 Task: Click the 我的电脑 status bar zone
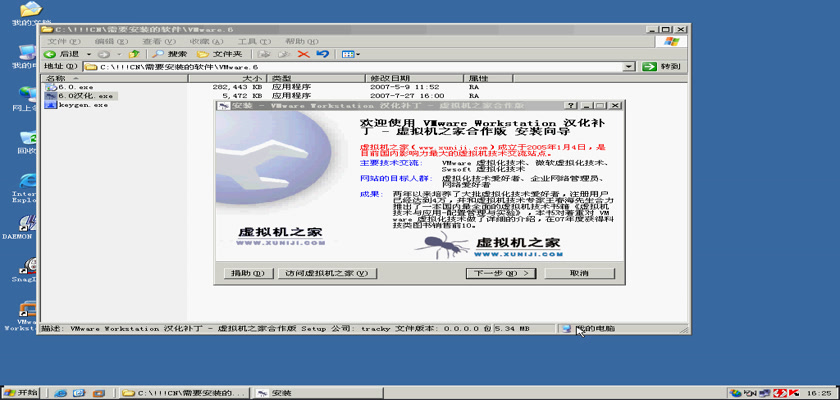click(621, 329)
